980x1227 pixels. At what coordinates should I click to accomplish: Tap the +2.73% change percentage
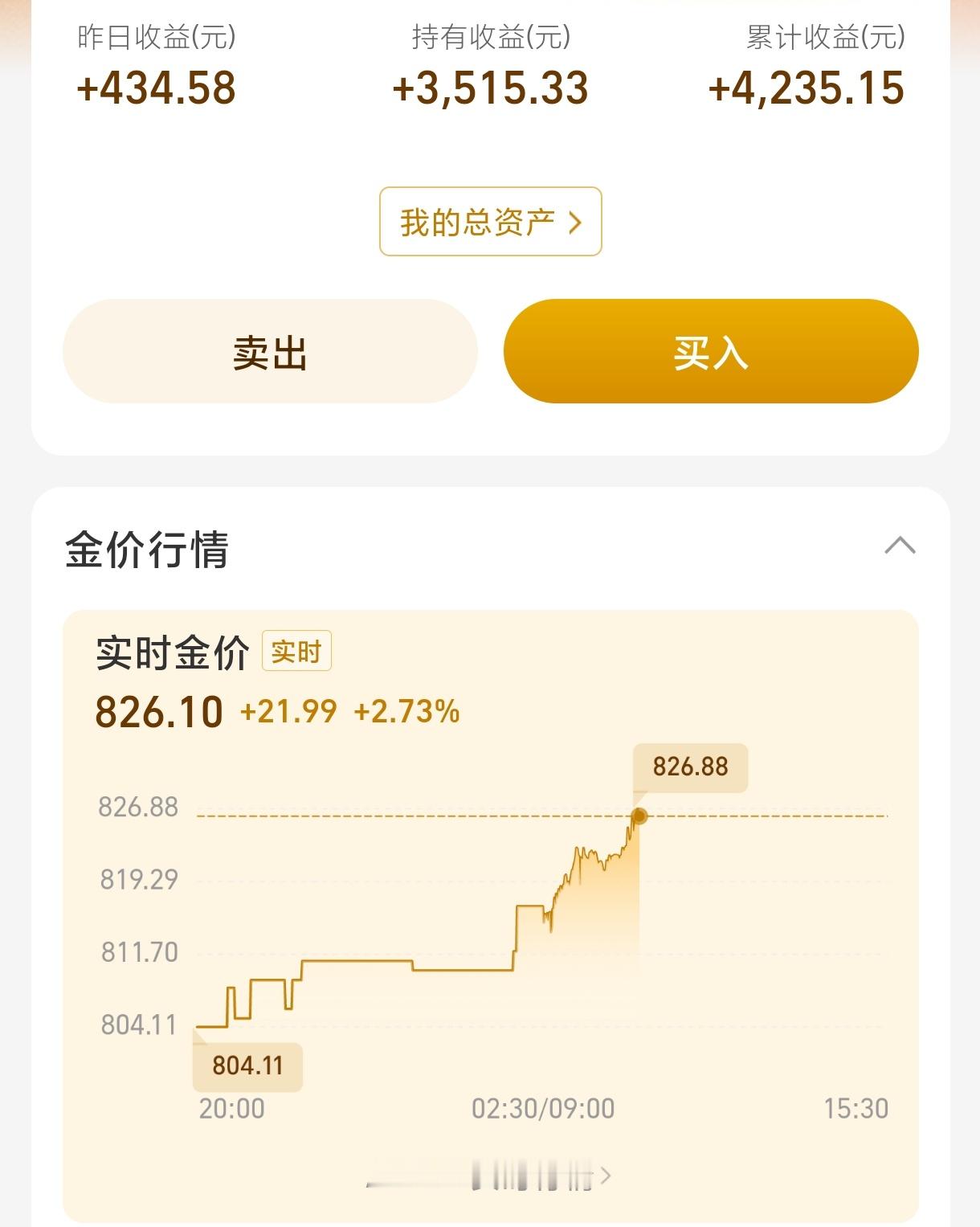pyautogui.click(x=406, y=711)
